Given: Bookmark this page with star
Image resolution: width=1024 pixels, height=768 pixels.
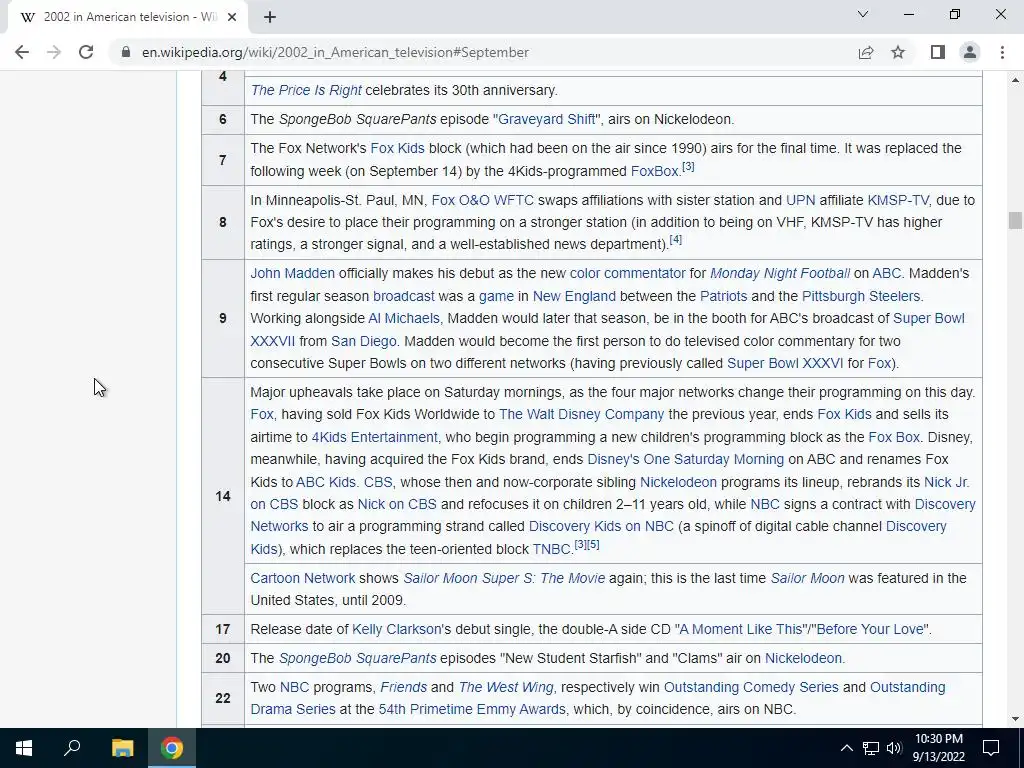Looking at the screenshot, I should pyautogui.click(x=898, y=52).
